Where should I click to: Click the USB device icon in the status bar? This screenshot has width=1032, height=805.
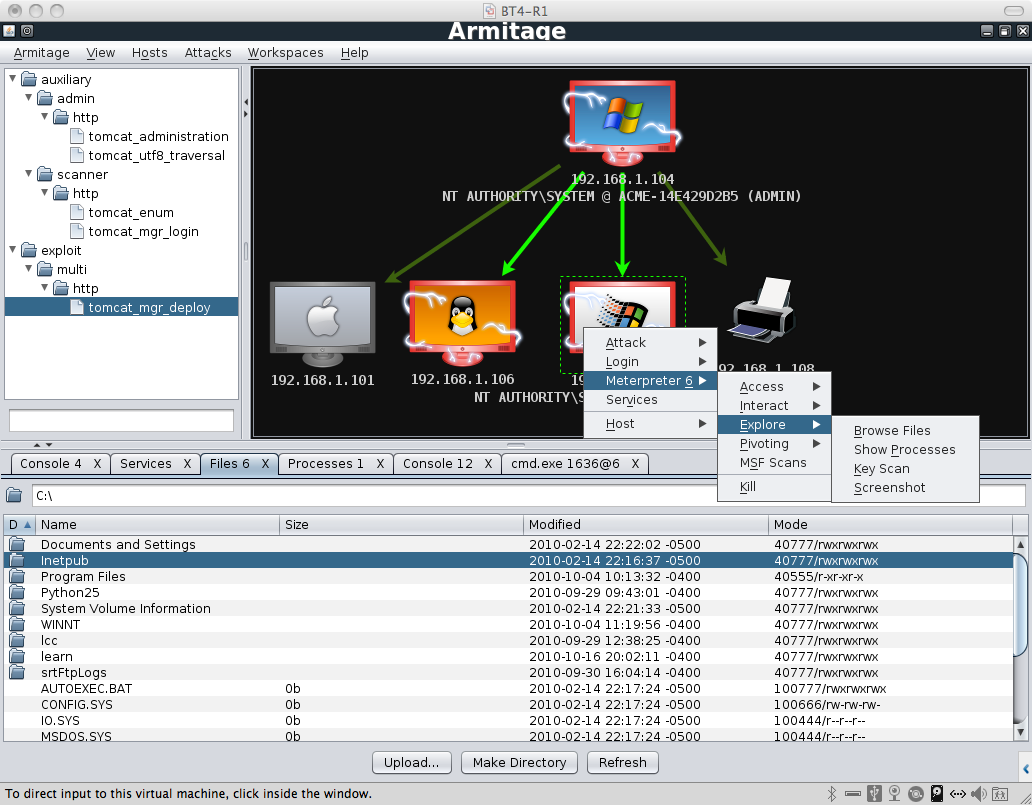point(873,793)
